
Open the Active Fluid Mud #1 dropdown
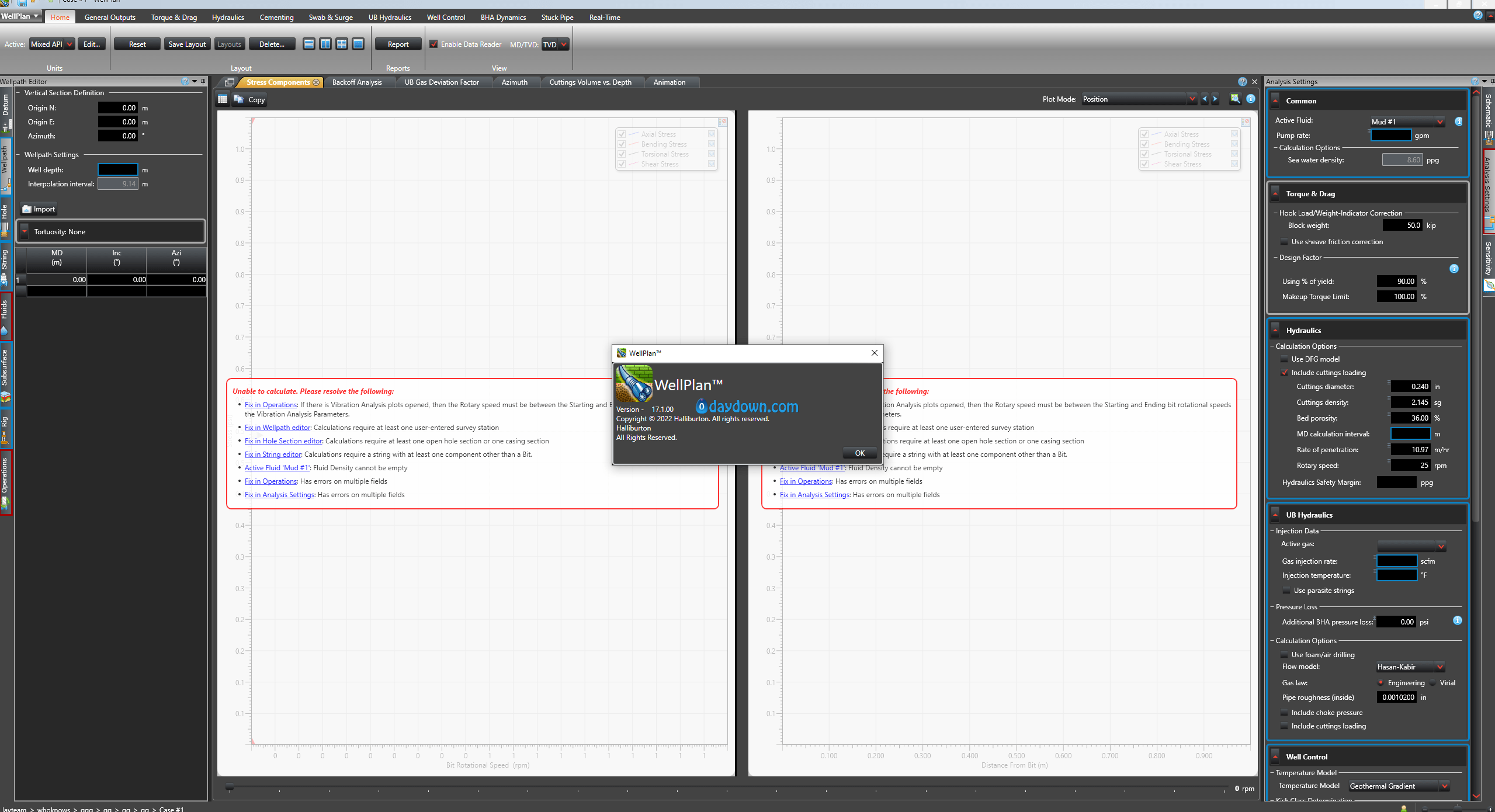point(1407,122)
